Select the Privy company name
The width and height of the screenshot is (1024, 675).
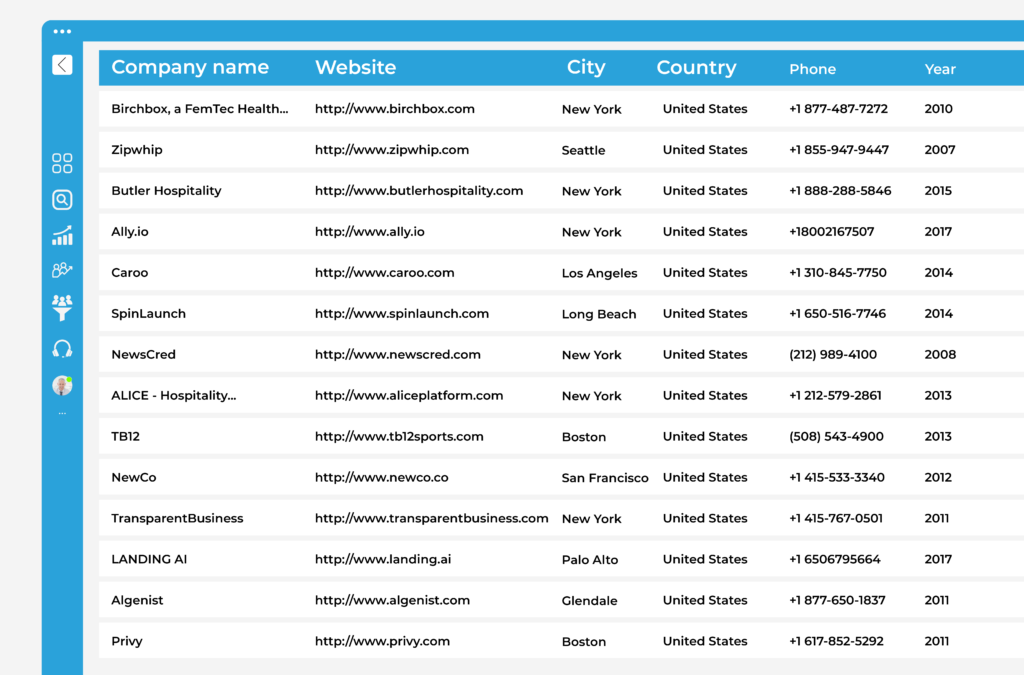tap(127, 642)
